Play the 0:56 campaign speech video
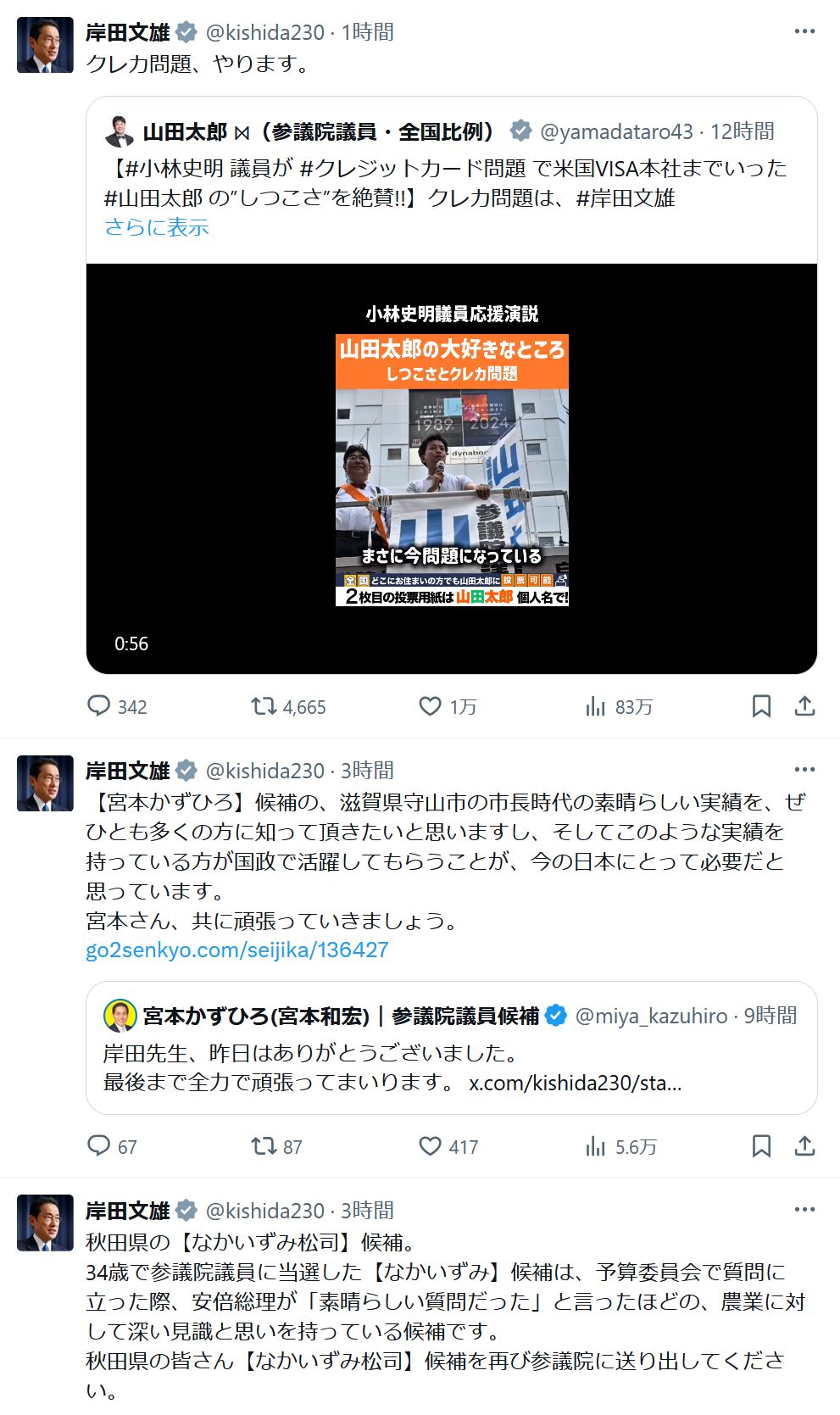Viewport: 840px width, 1415px height. coord(452,469)
